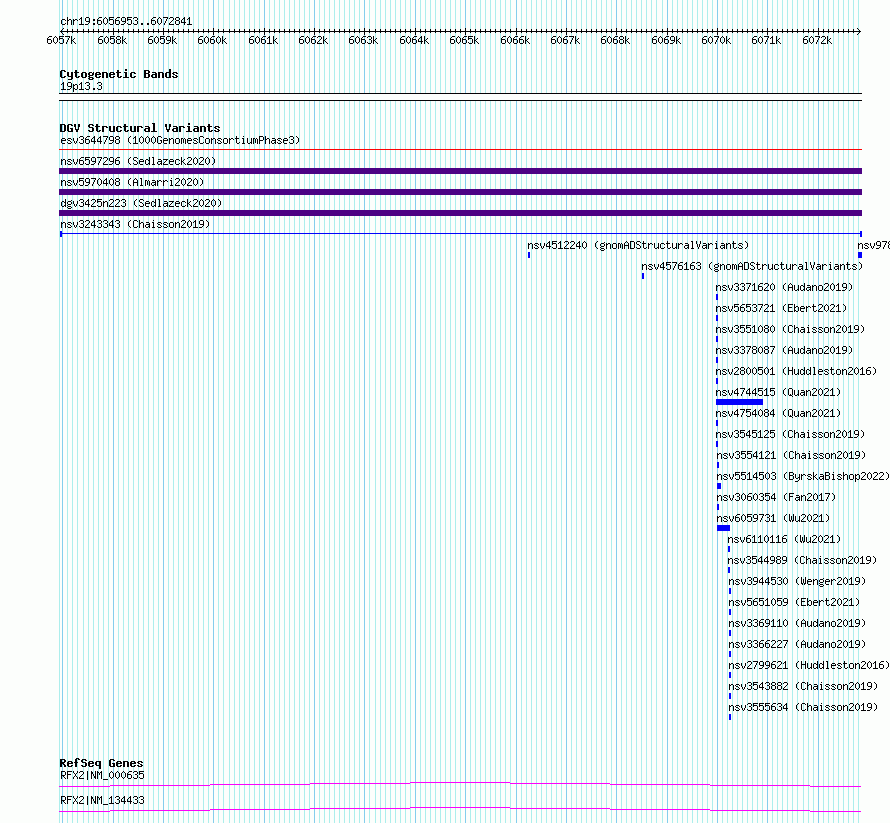The height and width of the screenshot is (823, 890).
Task: Open the esv3644798 1000GenomesConsortiumPhase3 variant label
Action: 180,140
